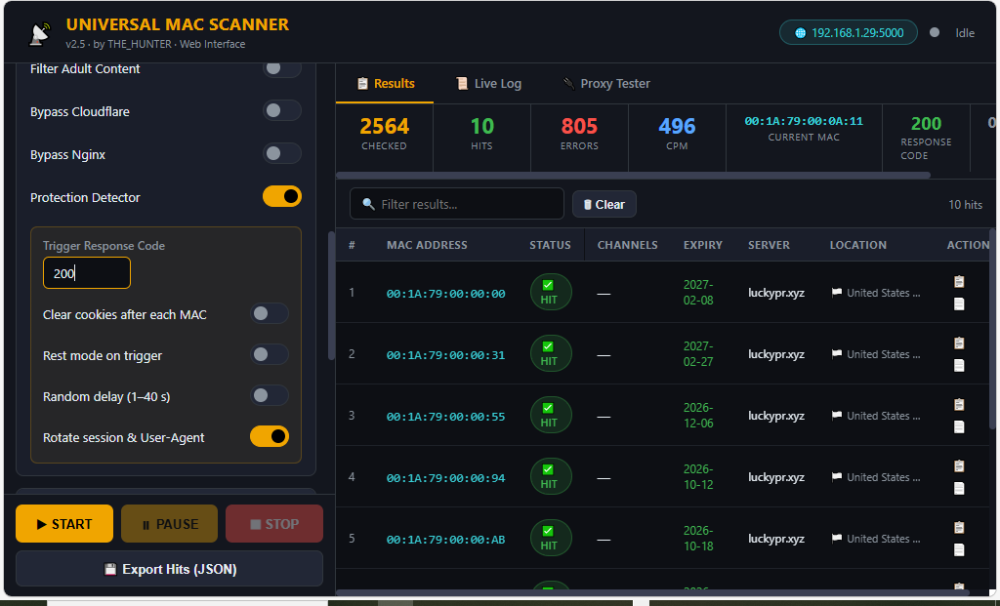Viewport: 1000px width, 606px height.
Task: Copy icon for row 00:1A:79:00:00:94
Action: pos(959,466)
